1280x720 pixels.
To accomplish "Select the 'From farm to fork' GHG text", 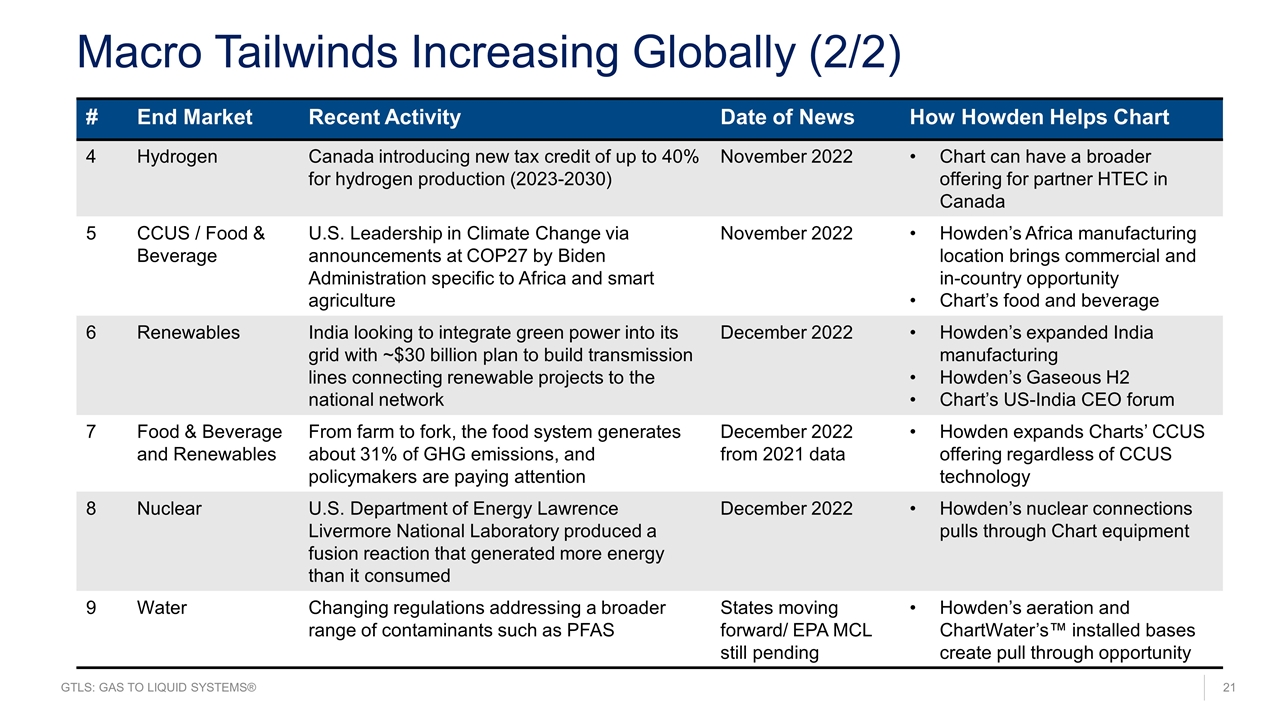I will tap(495, 454).
